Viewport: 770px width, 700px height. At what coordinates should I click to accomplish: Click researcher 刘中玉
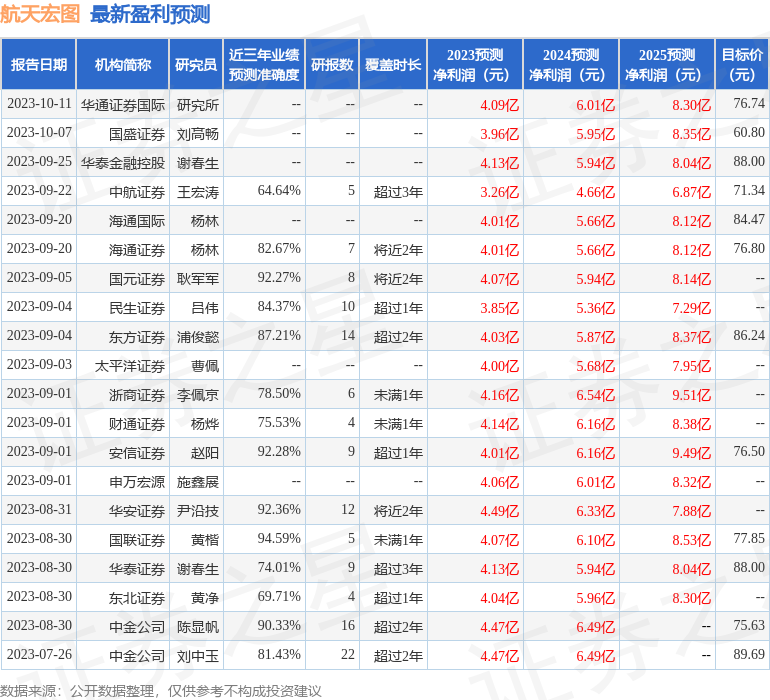click(x=197, y=655)
